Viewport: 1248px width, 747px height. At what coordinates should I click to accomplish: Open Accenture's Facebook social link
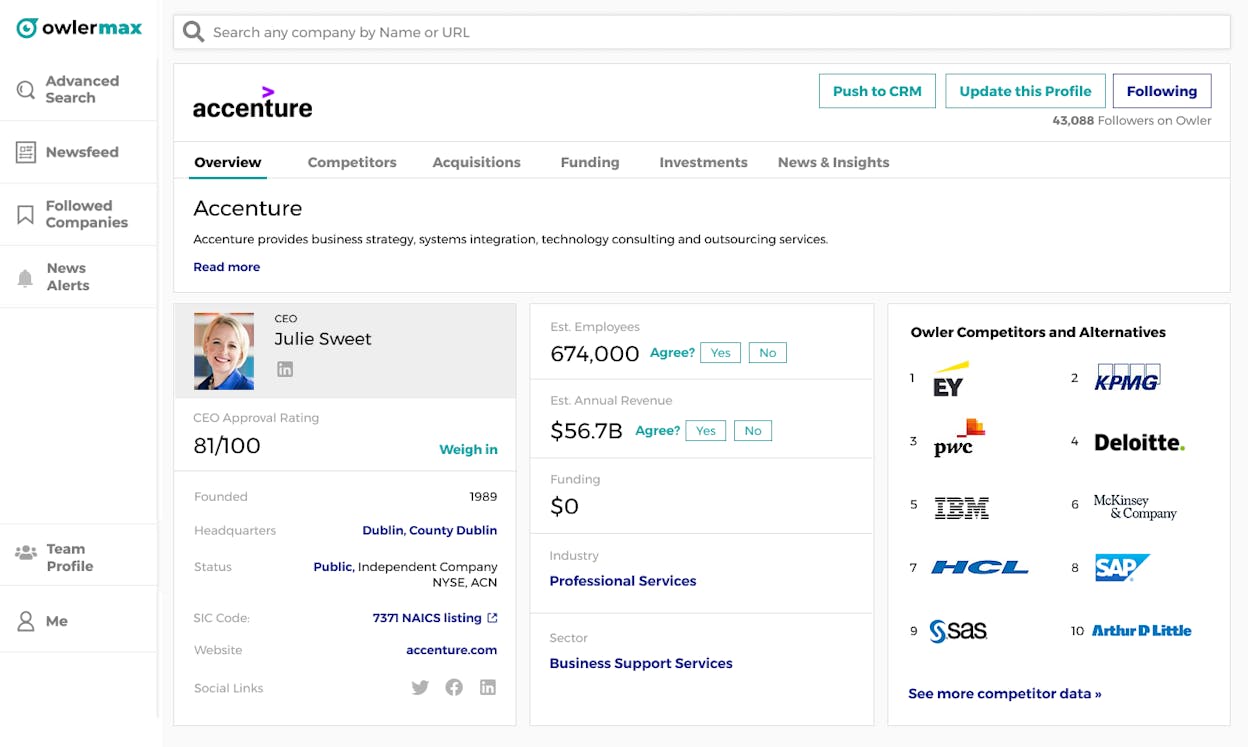[x=454, y=687]
